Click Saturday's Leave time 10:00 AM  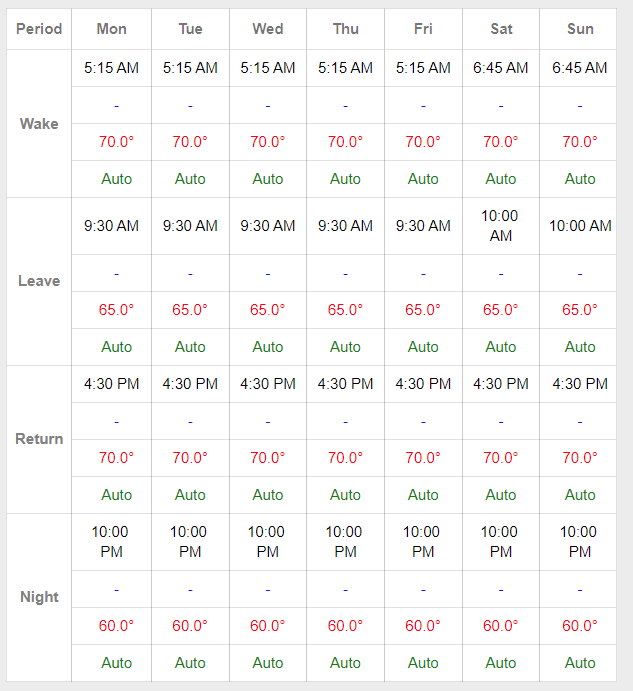[500, 226]
